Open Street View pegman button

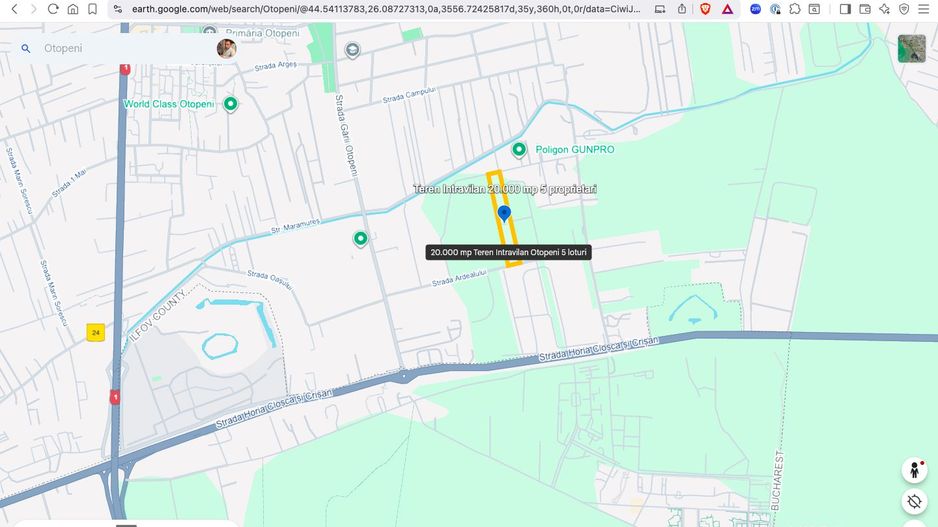pos(914,470)
